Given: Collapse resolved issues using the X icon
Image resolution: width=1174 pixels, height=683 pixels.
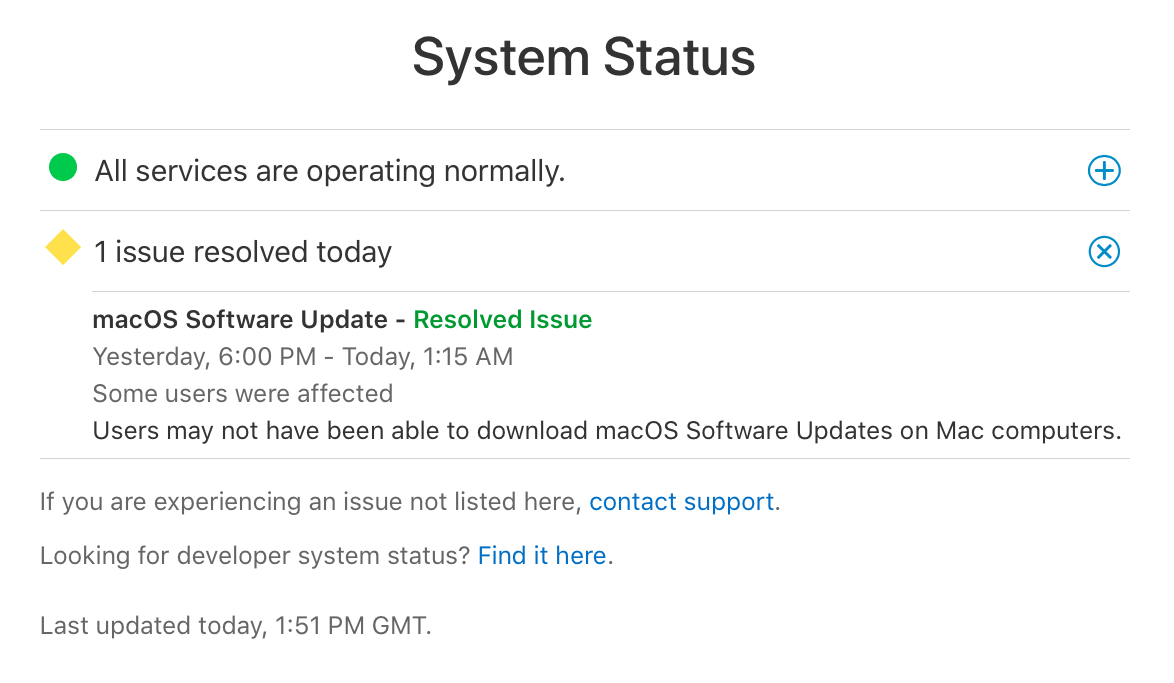Looking at the screenshot, I should tap(1103, 252).
